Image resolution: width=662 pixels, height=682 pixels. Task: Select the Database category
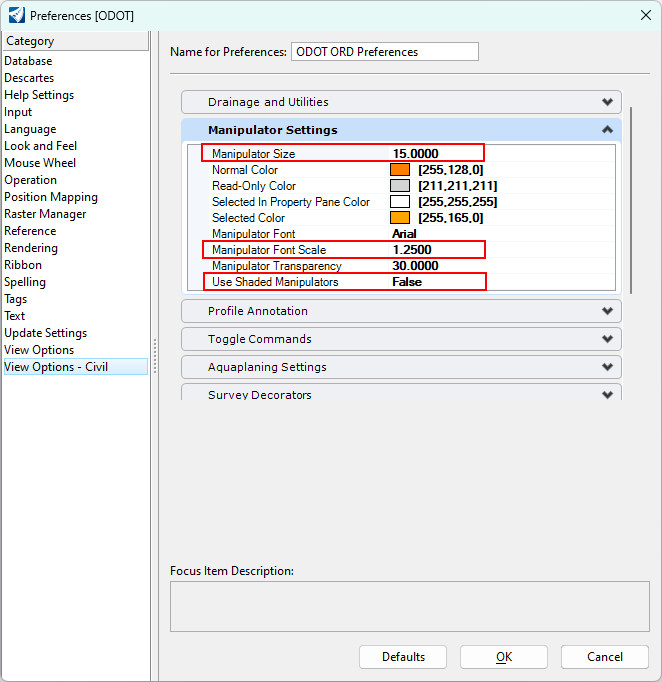pos(28,61)
